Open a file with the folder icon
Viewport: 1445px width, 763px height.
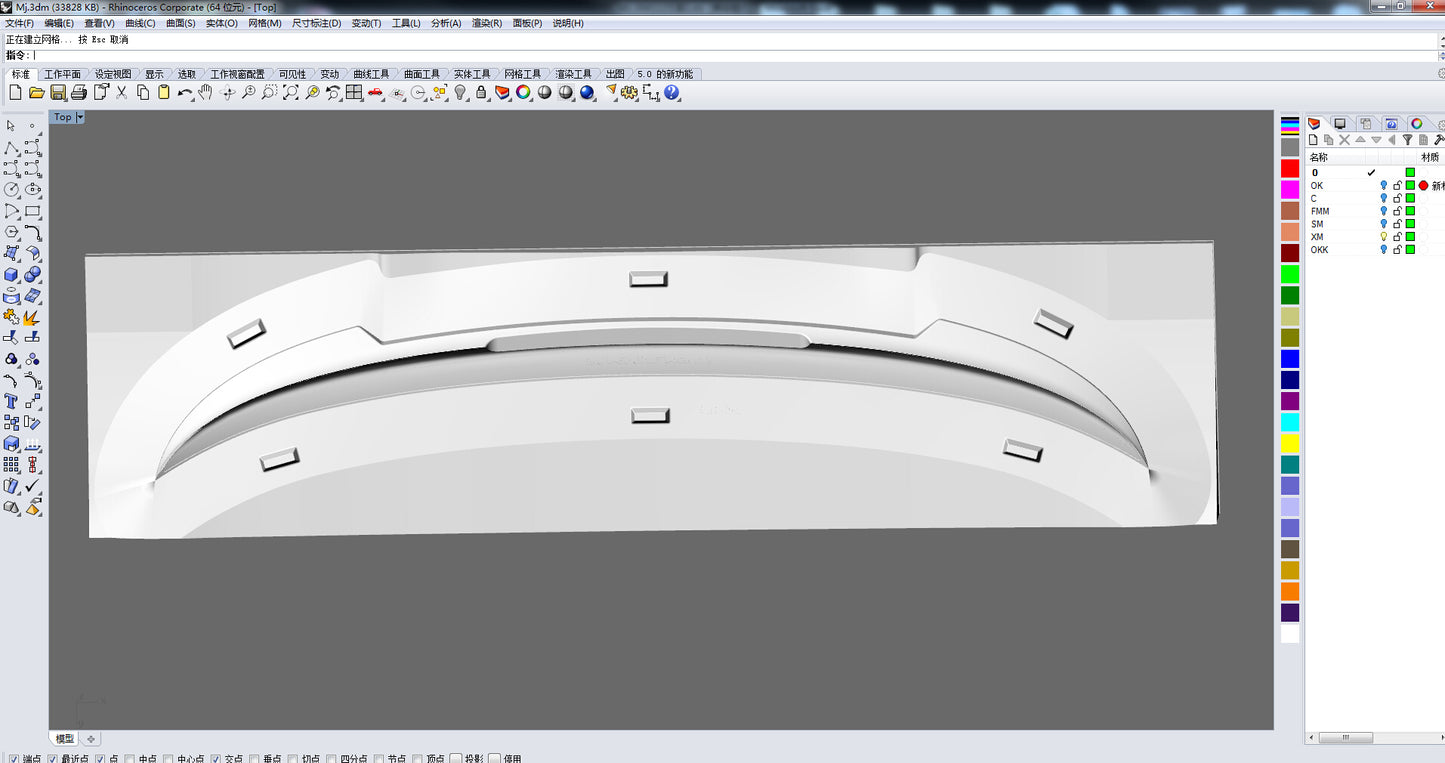[x=36, y=92]
